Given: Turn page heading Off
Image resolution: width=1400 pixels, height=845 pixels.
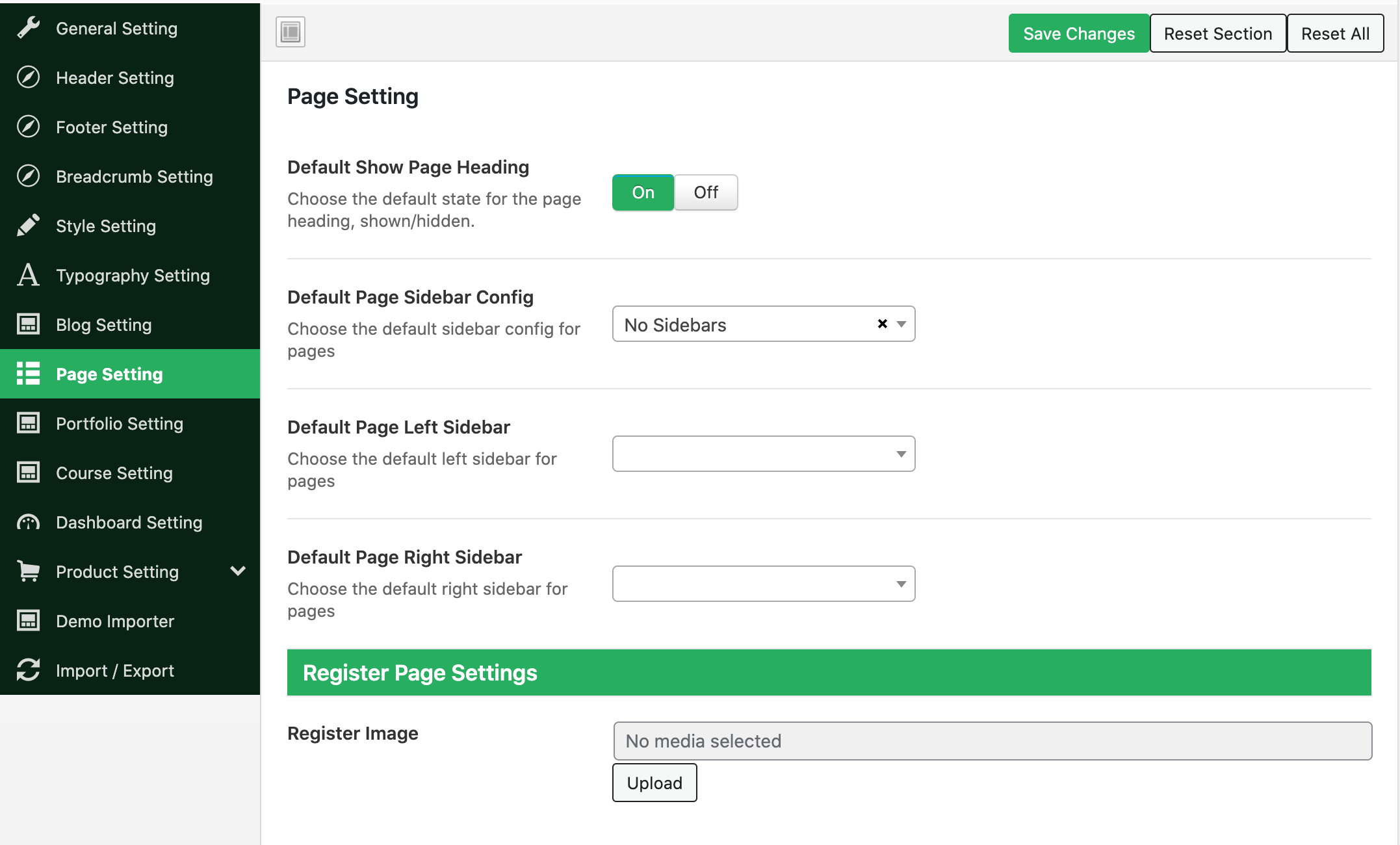Looking at the screenshot, I should (x=706, y=192).
